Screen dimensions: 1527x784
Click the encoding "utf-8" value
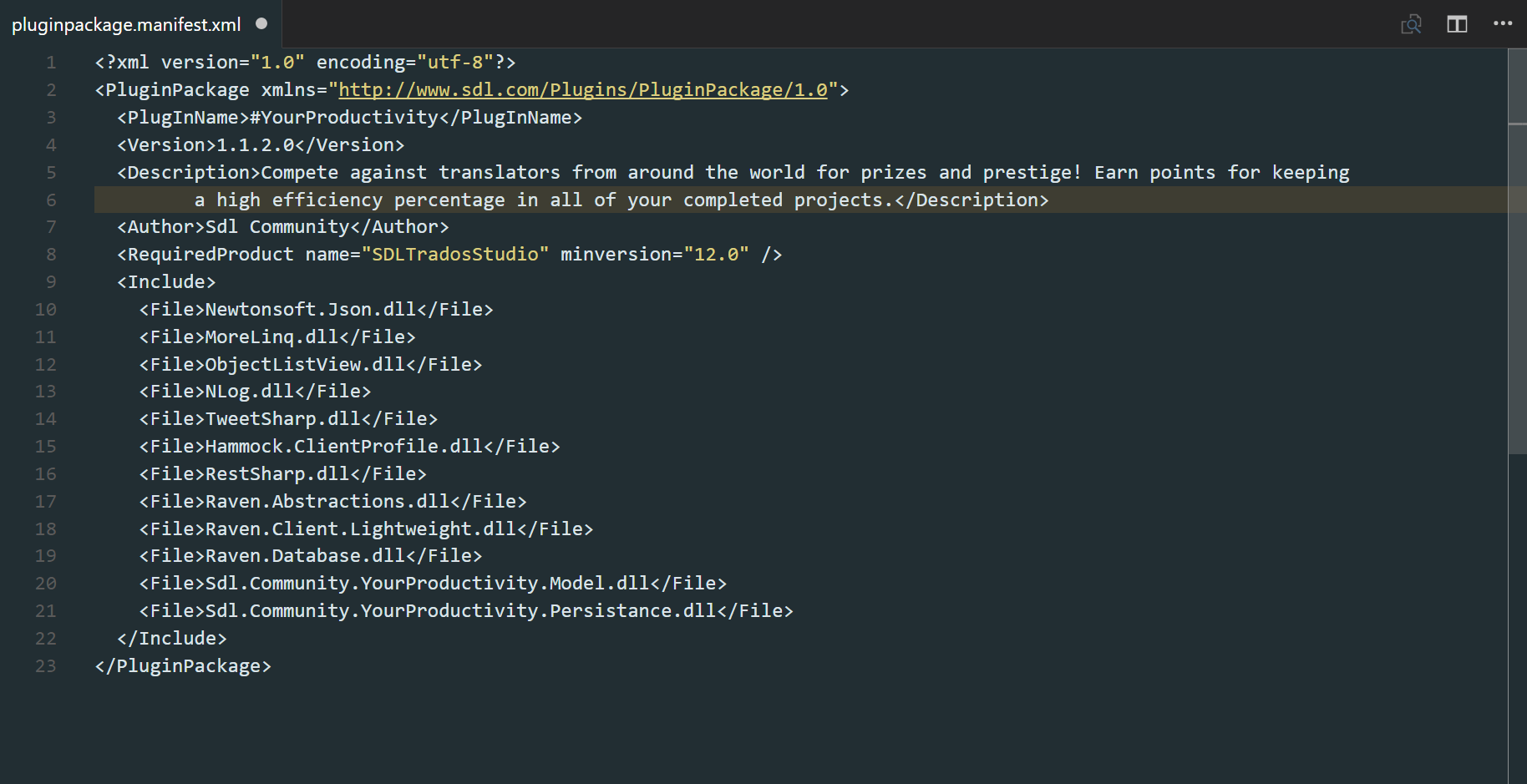click(455, 63)
